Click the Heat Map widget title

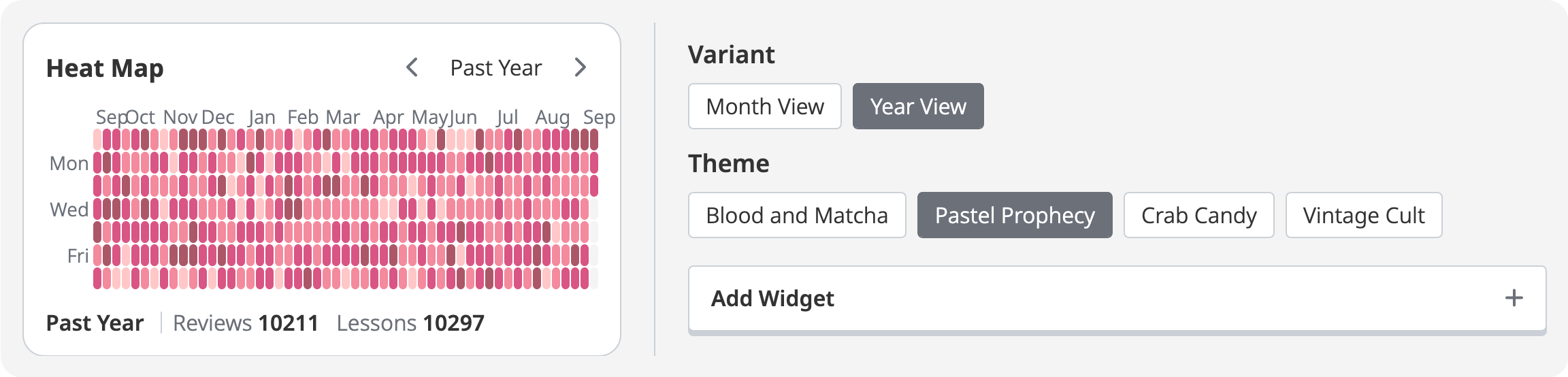105,68
